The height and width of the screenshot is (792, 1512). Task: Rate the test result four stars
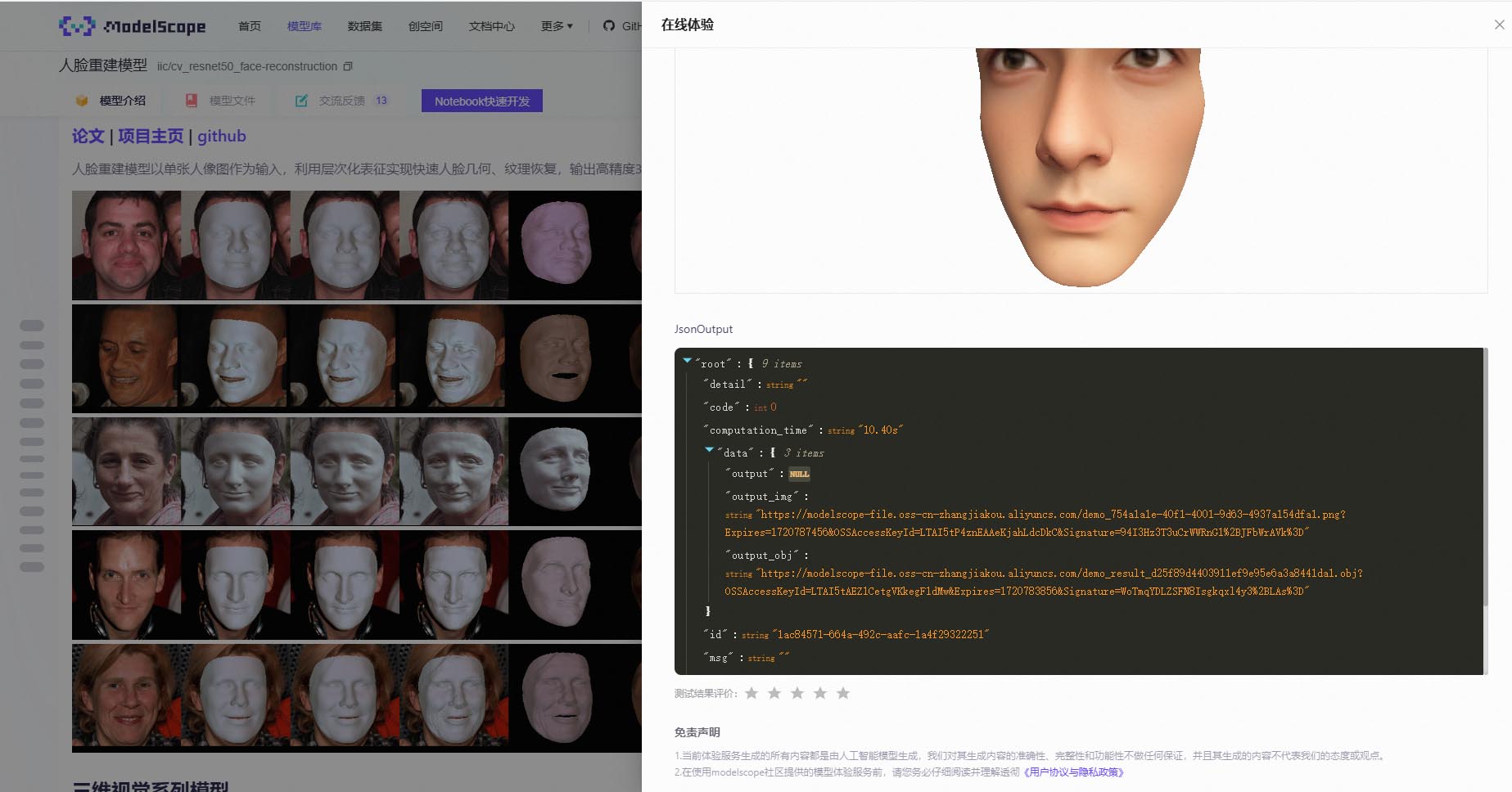point(820,693)
